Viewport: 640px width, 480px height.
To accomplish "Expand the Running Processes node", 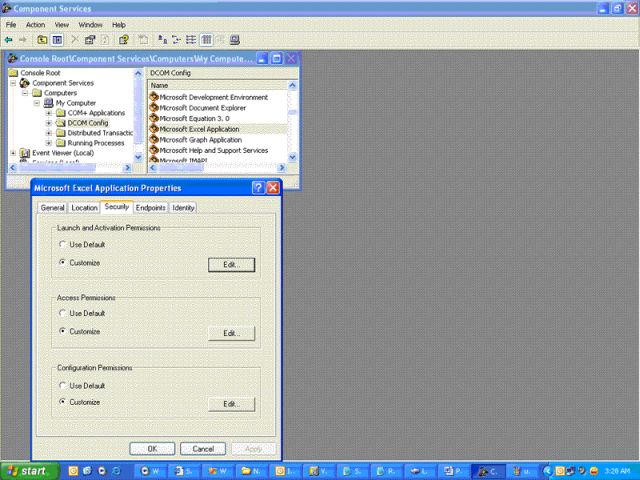I will [49, 143].
